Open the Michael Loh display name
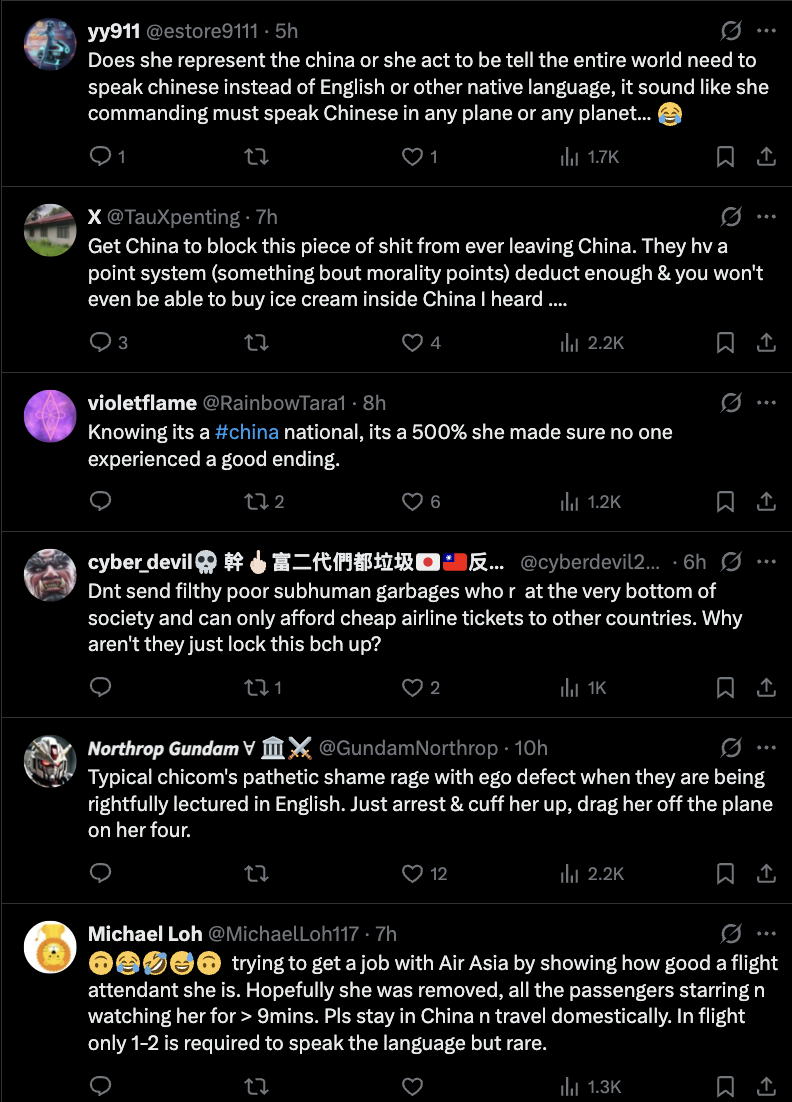This screenshot has height=1102, width=792. pyautogui.click(x=144, y=934)
